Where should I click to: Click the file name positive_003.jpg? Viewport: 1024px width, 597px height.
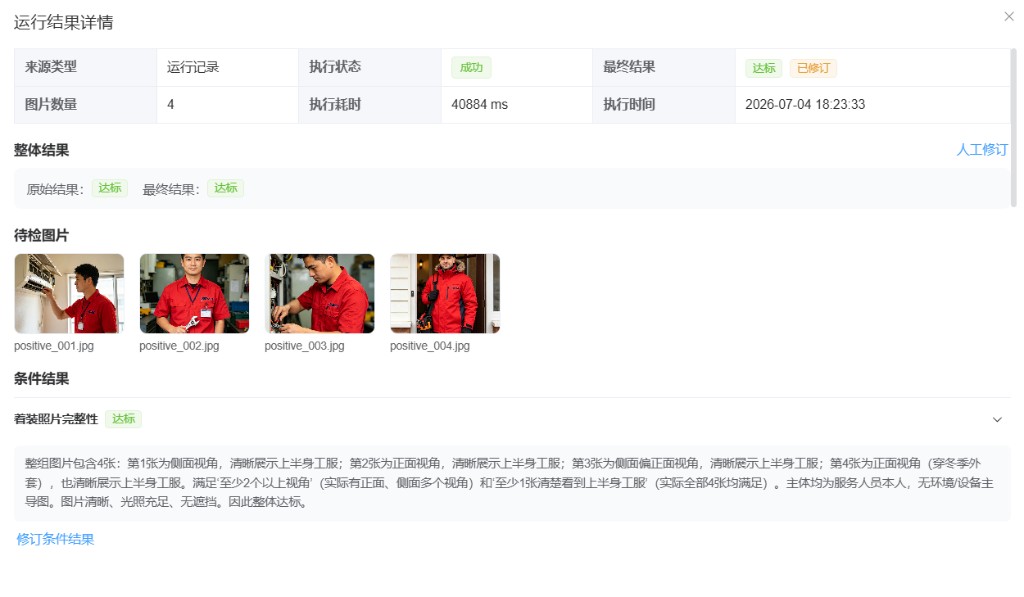tap(304, 346)
